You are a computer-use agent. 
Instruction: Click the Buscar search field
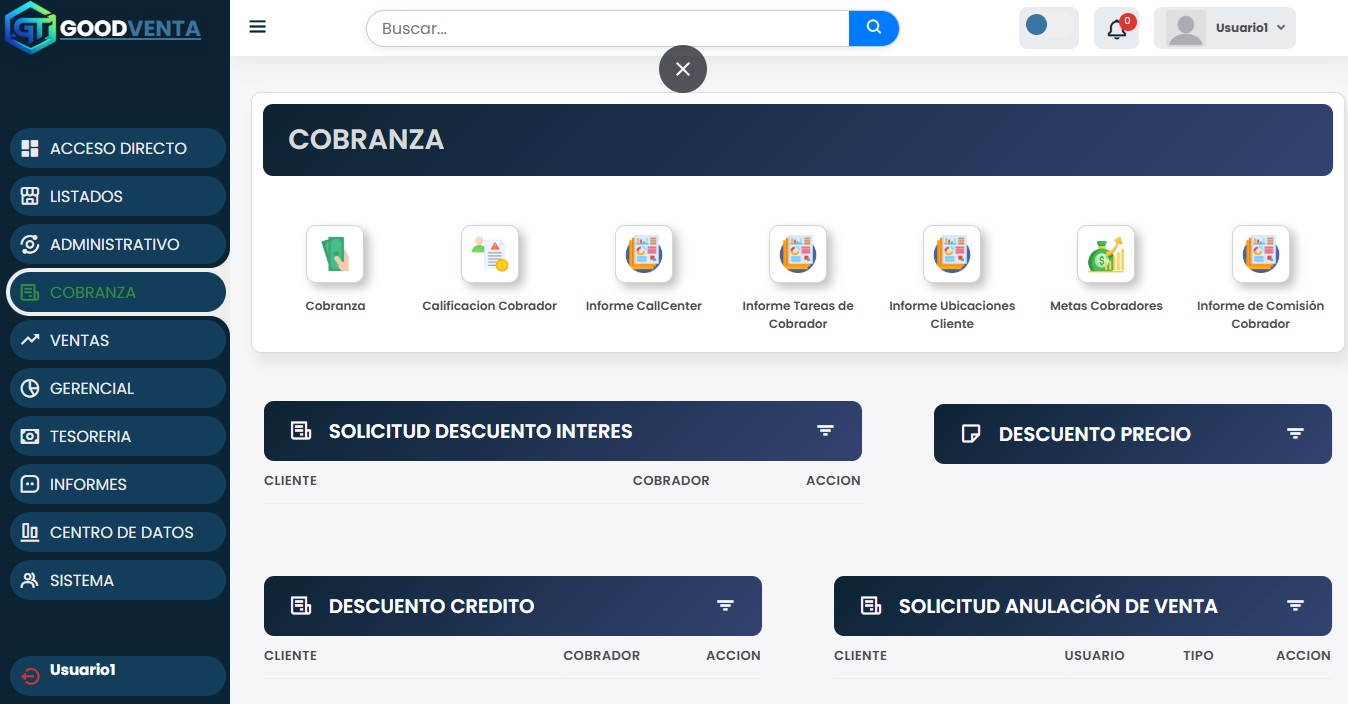608,28
